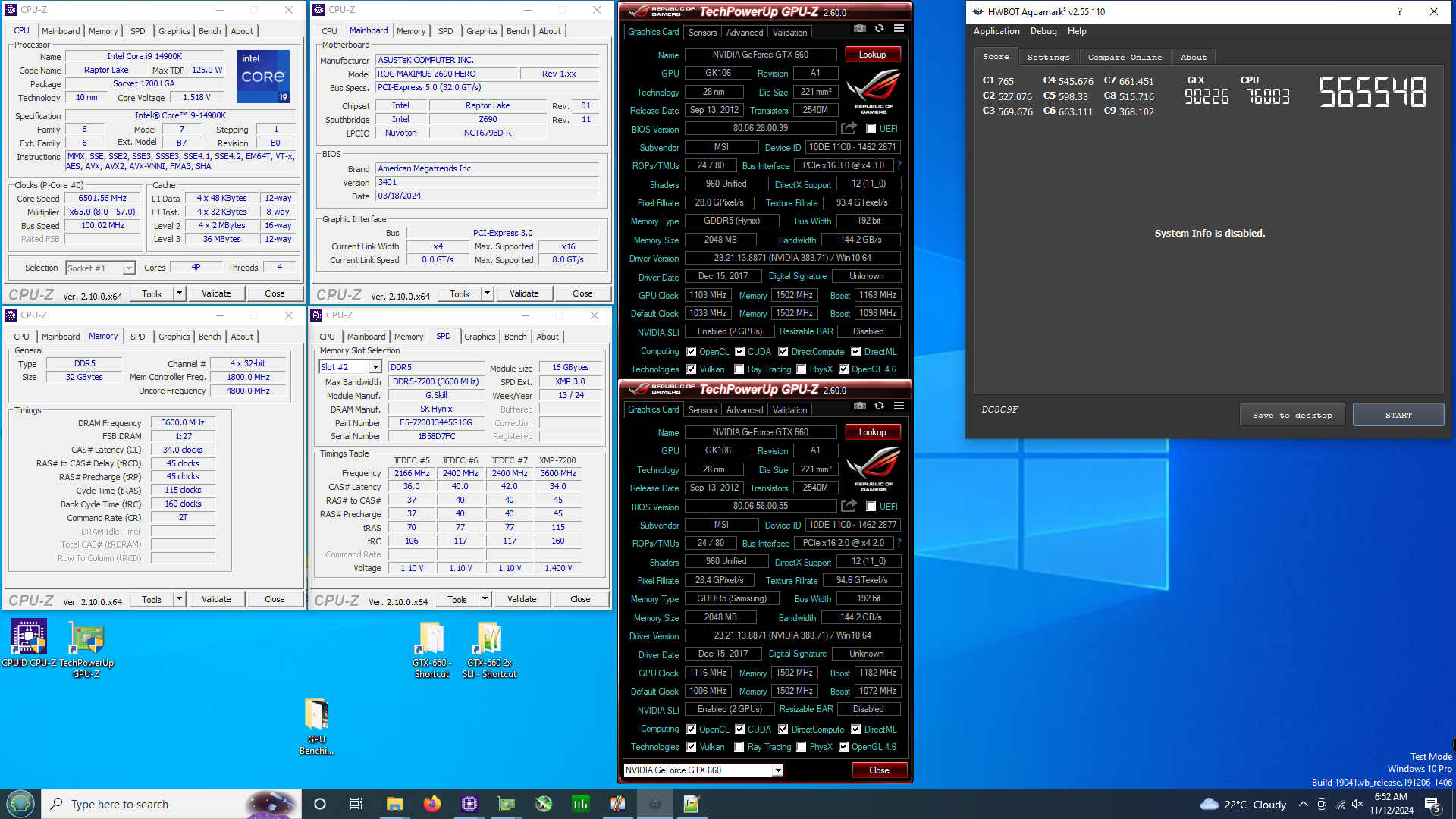
Task: Toggle UEFI checkbox in top GPU-Z
Action: [871, 129]
